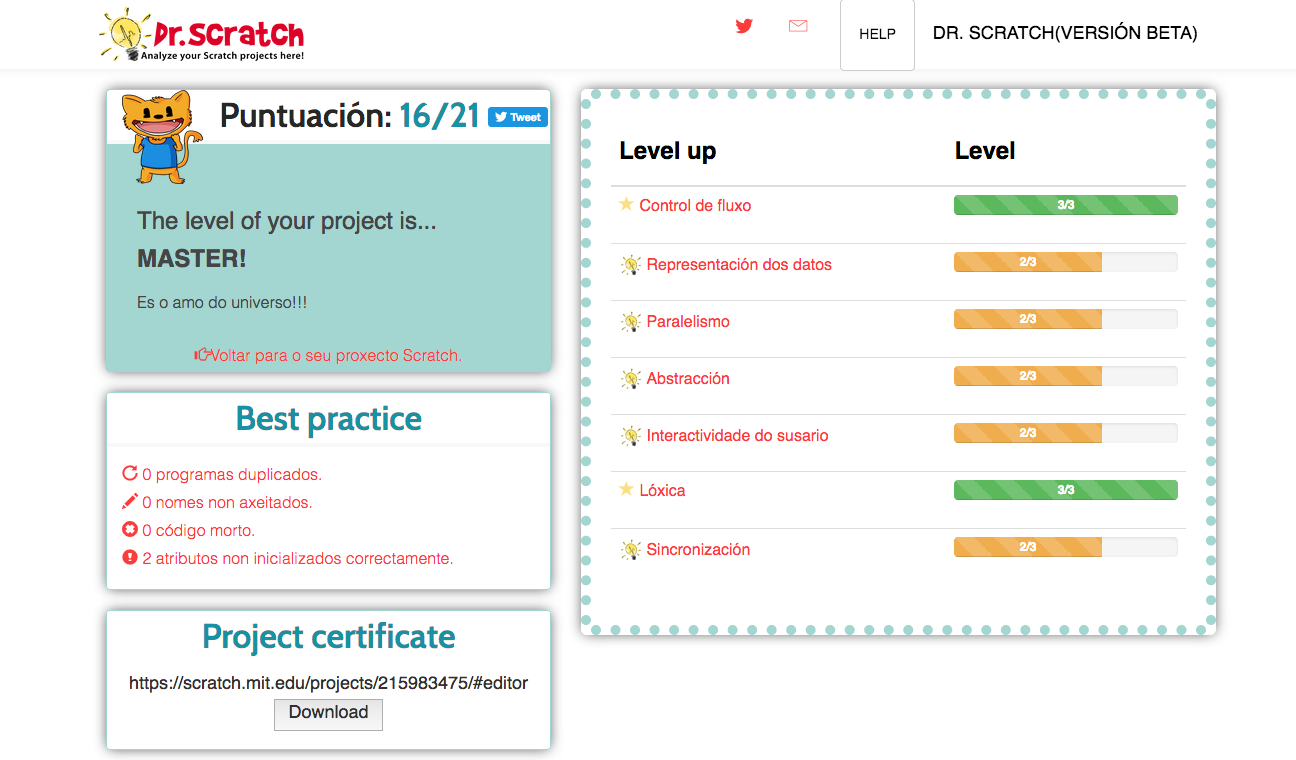Click the lightbulb icon next to Sincronización
This screenshot has height=760, width=1296.
630,547
